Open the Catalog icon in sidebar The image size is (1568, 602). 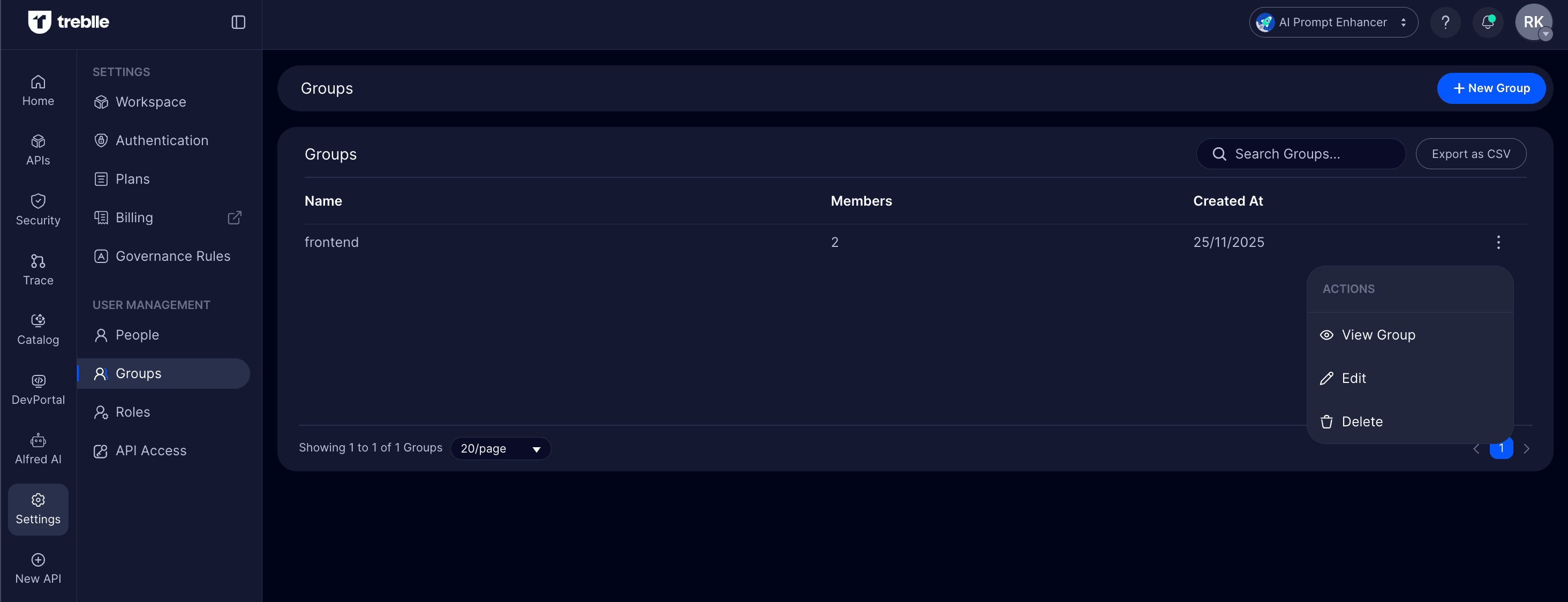[37, 329]
